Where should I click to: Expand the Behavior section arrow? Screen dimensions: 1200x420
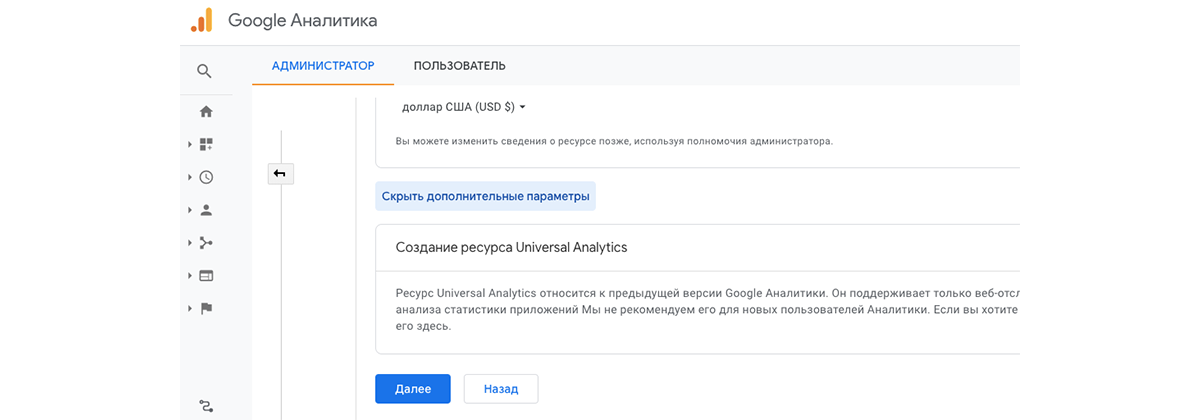click(x=190, y=276)
